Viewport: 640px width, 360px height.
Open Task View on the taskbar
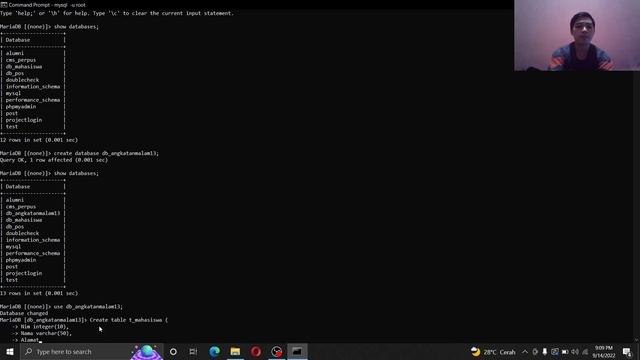193,351
